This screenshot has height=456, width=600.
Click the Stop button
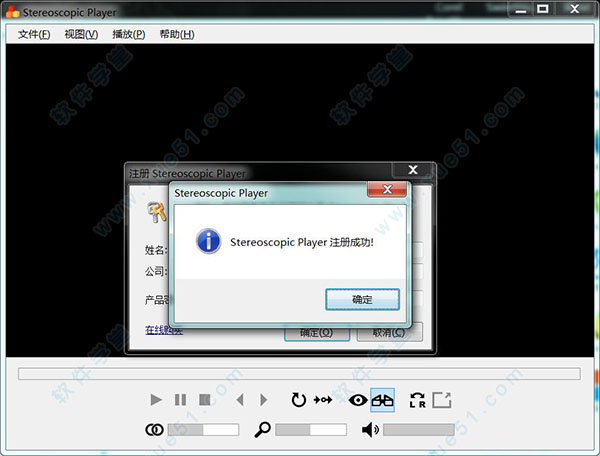click(x=205, y=400)
